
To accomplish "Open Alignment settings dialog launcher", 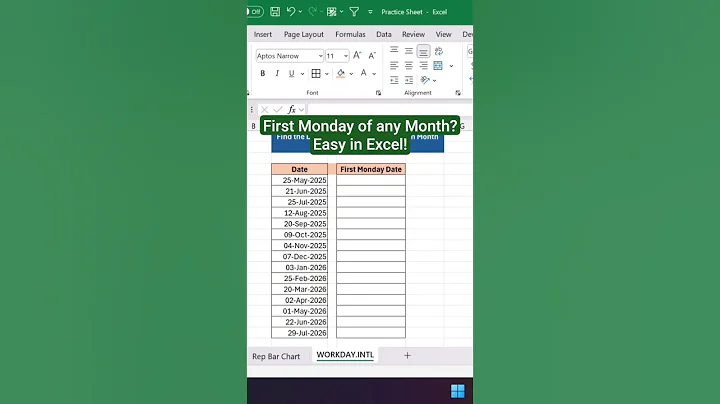I will 458,93.
